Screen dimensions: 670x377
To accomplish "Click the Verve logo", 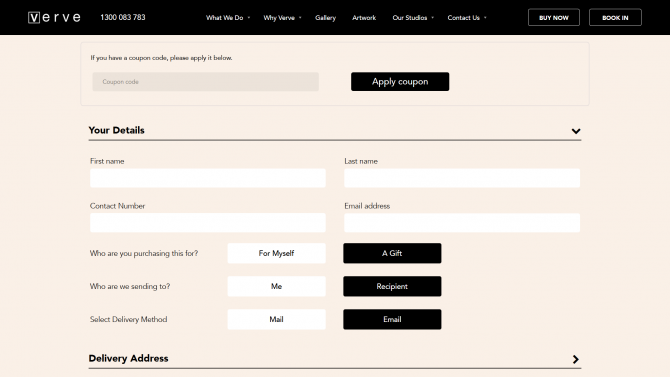I will (x=54, y=18).
